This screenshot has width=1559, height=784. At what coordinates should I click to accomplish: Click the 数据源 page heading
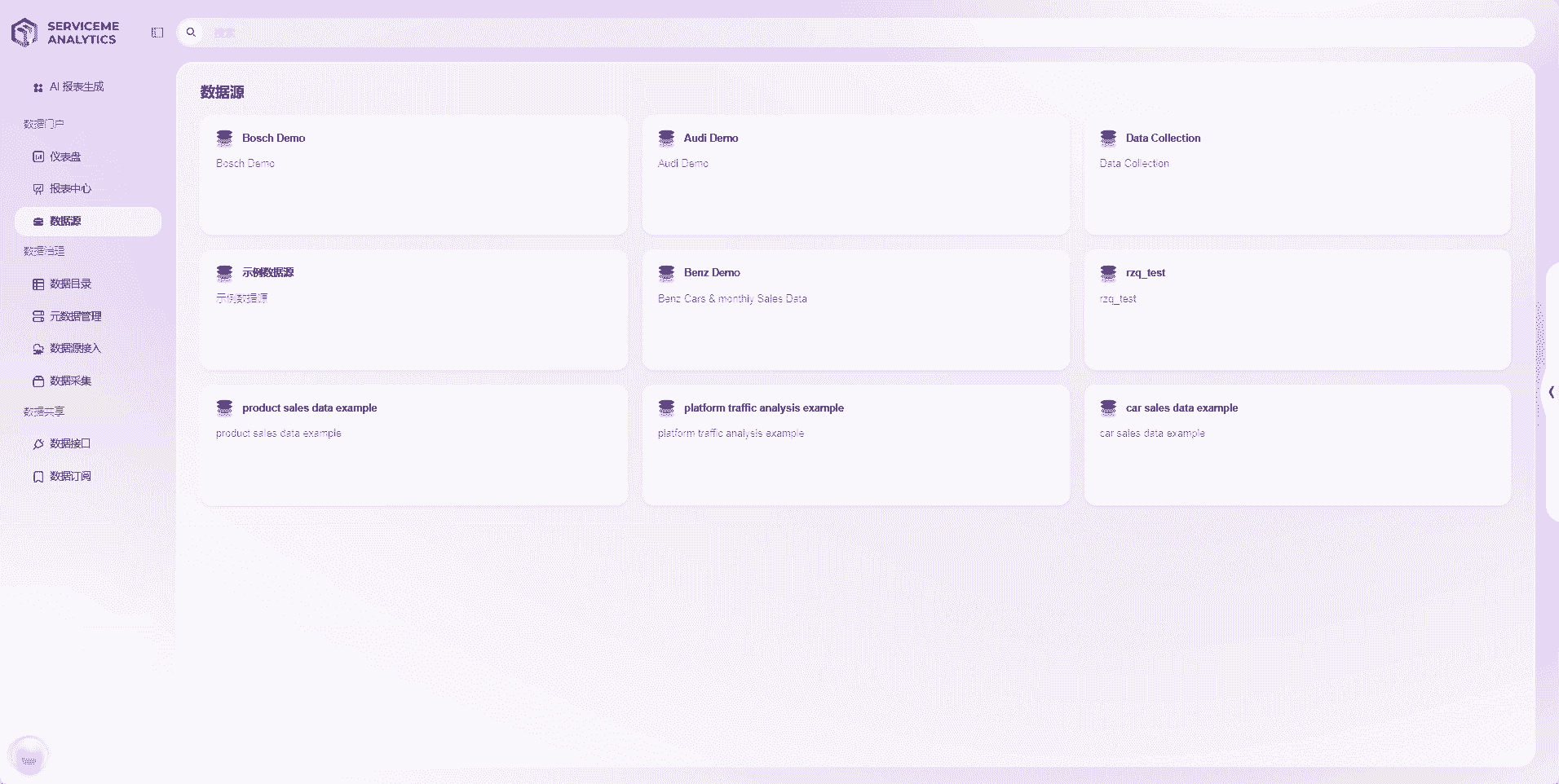[223, 92]
